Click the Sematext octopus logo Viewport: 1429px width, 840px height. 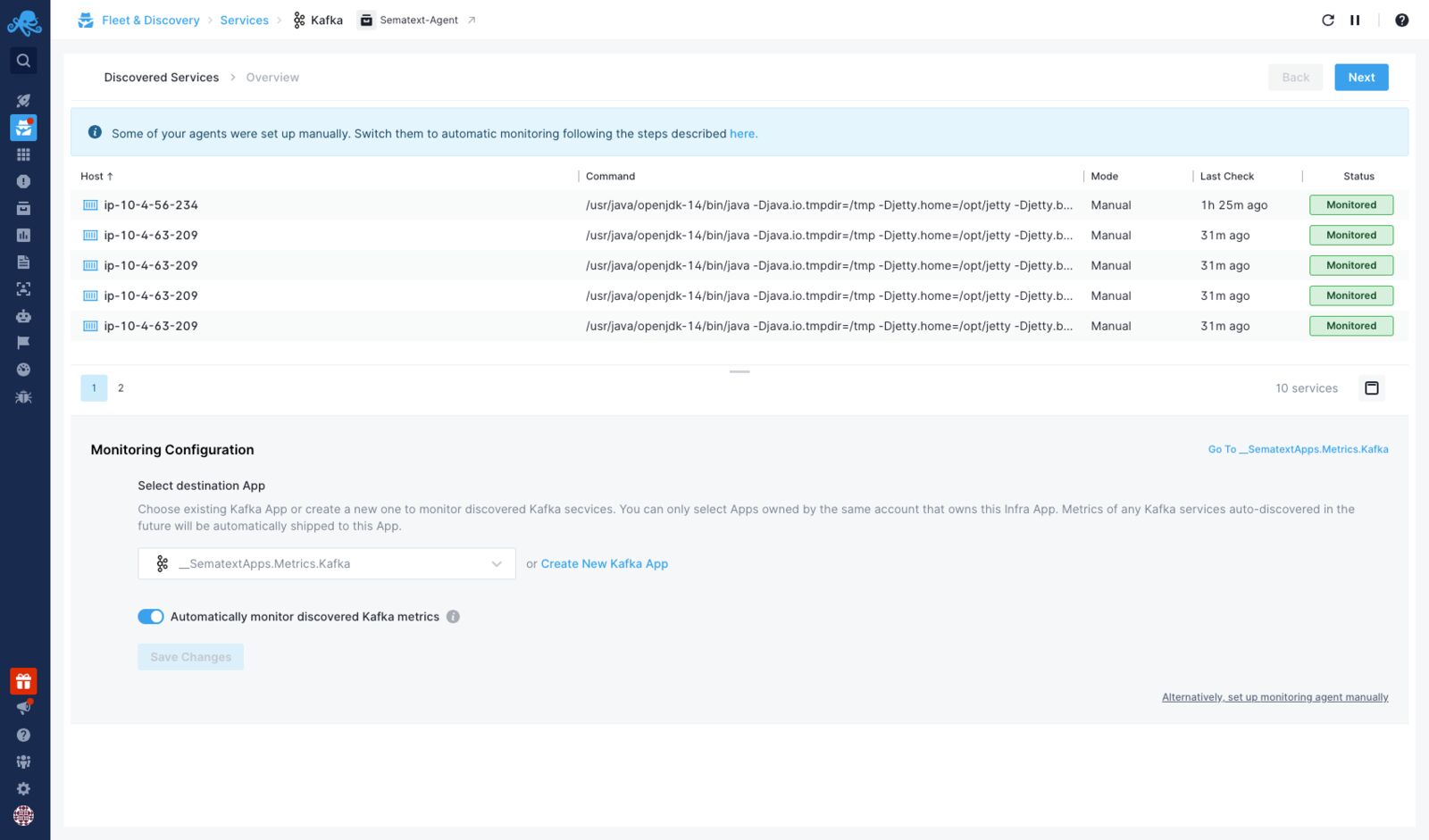24,22
